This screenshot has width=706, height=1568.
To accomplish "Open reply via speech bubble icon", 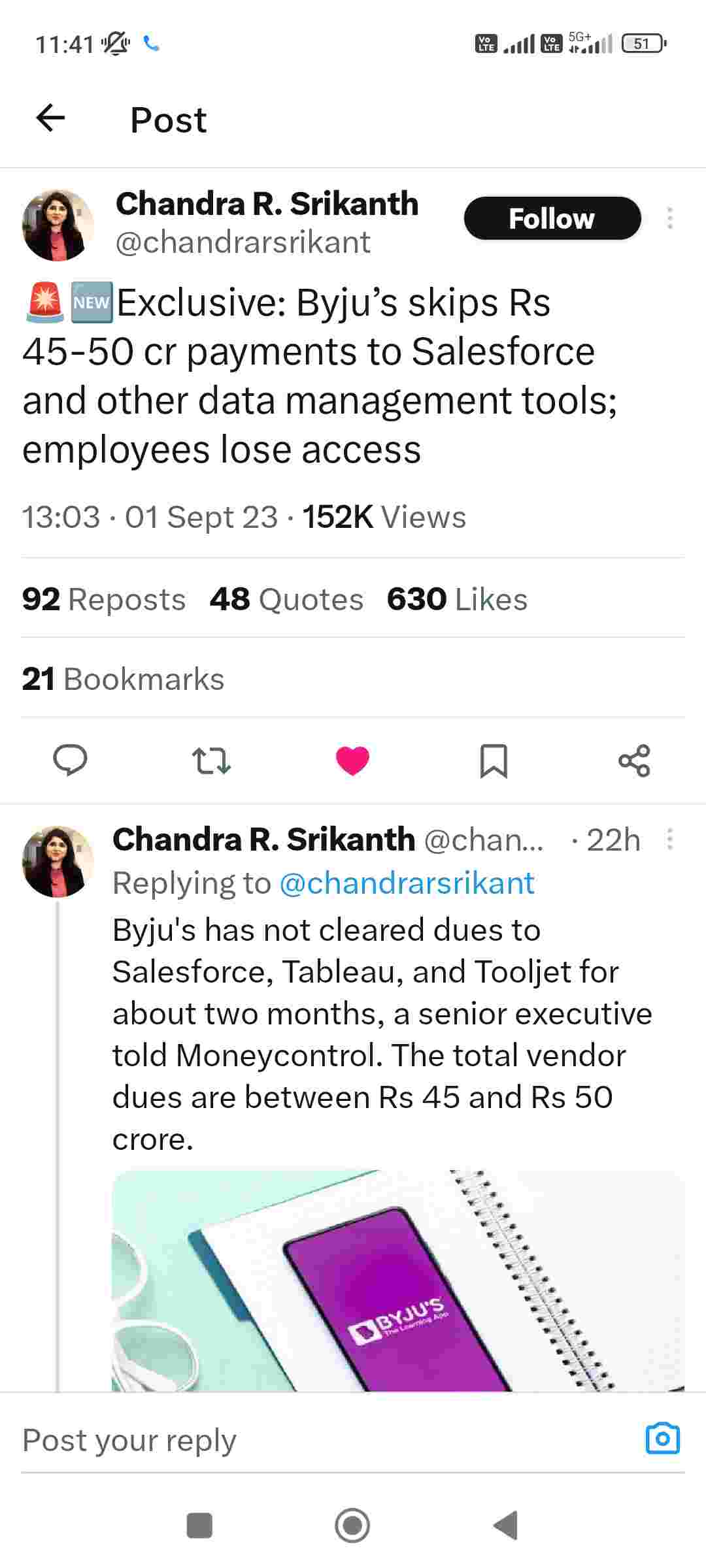I will click(x=70, y=760).
